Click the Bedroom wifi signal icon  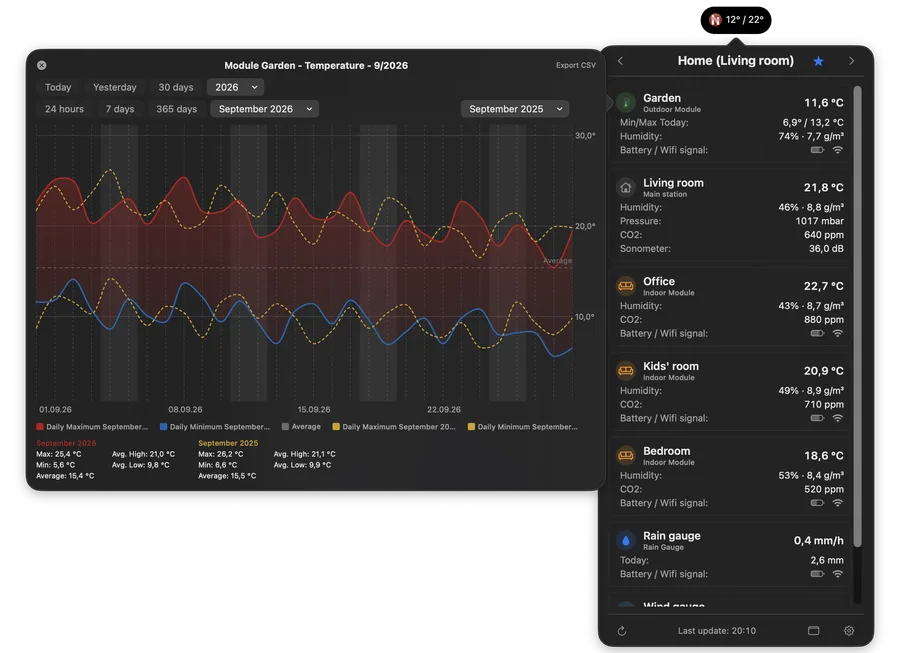pyautogui.click(x=838, y=503)
